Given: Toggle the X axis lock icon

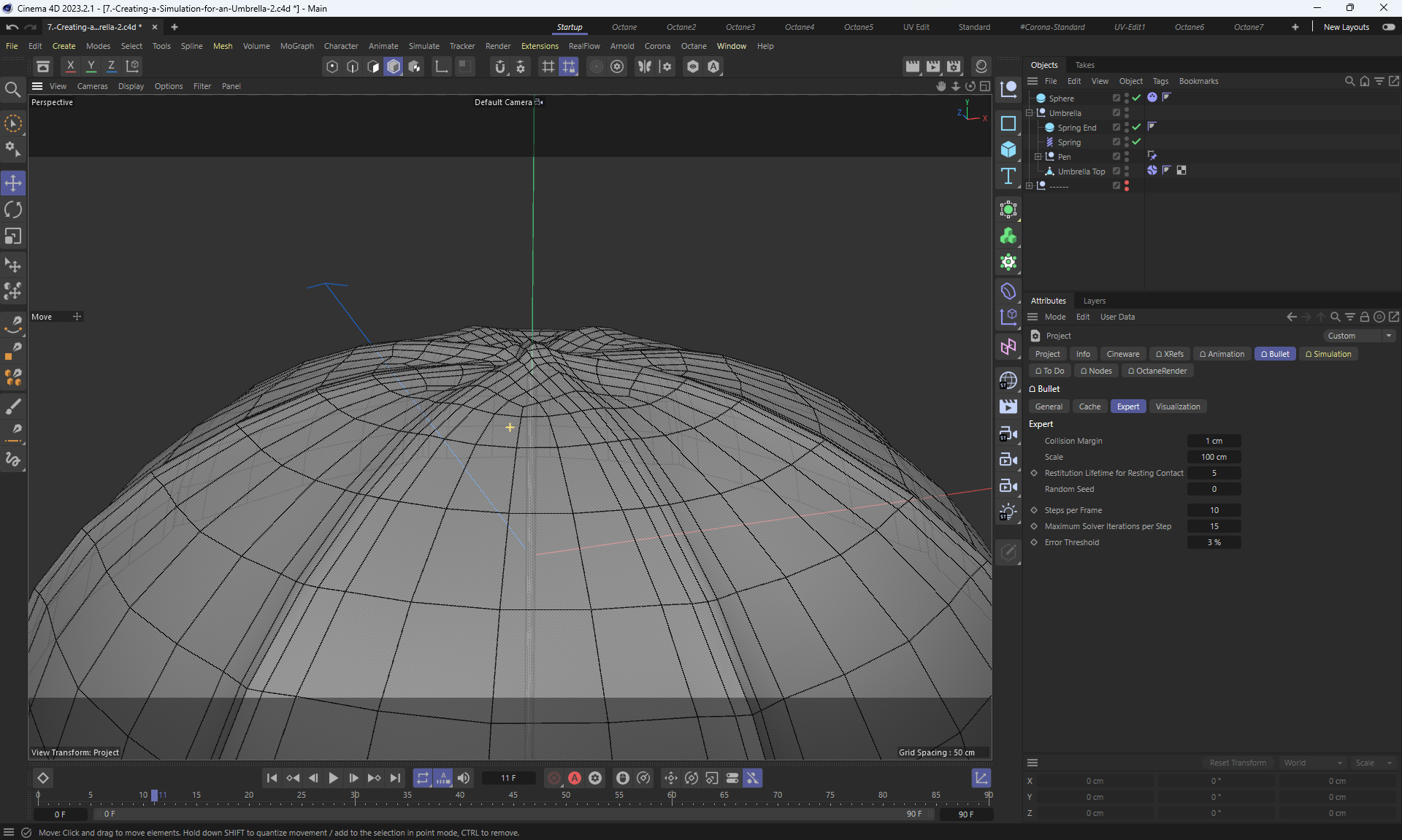Looking at the screenshot, I should click(x=71, y=66).
